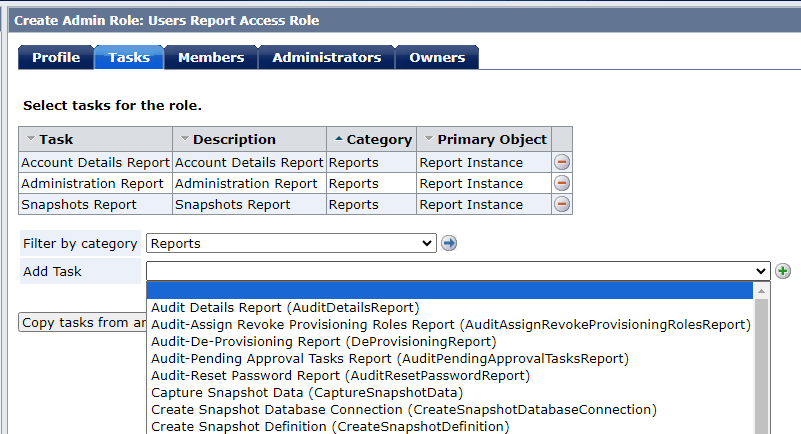Screen dimensions: 801x434
Task: Remove the Account Details Report task
Action: [562, 162]
